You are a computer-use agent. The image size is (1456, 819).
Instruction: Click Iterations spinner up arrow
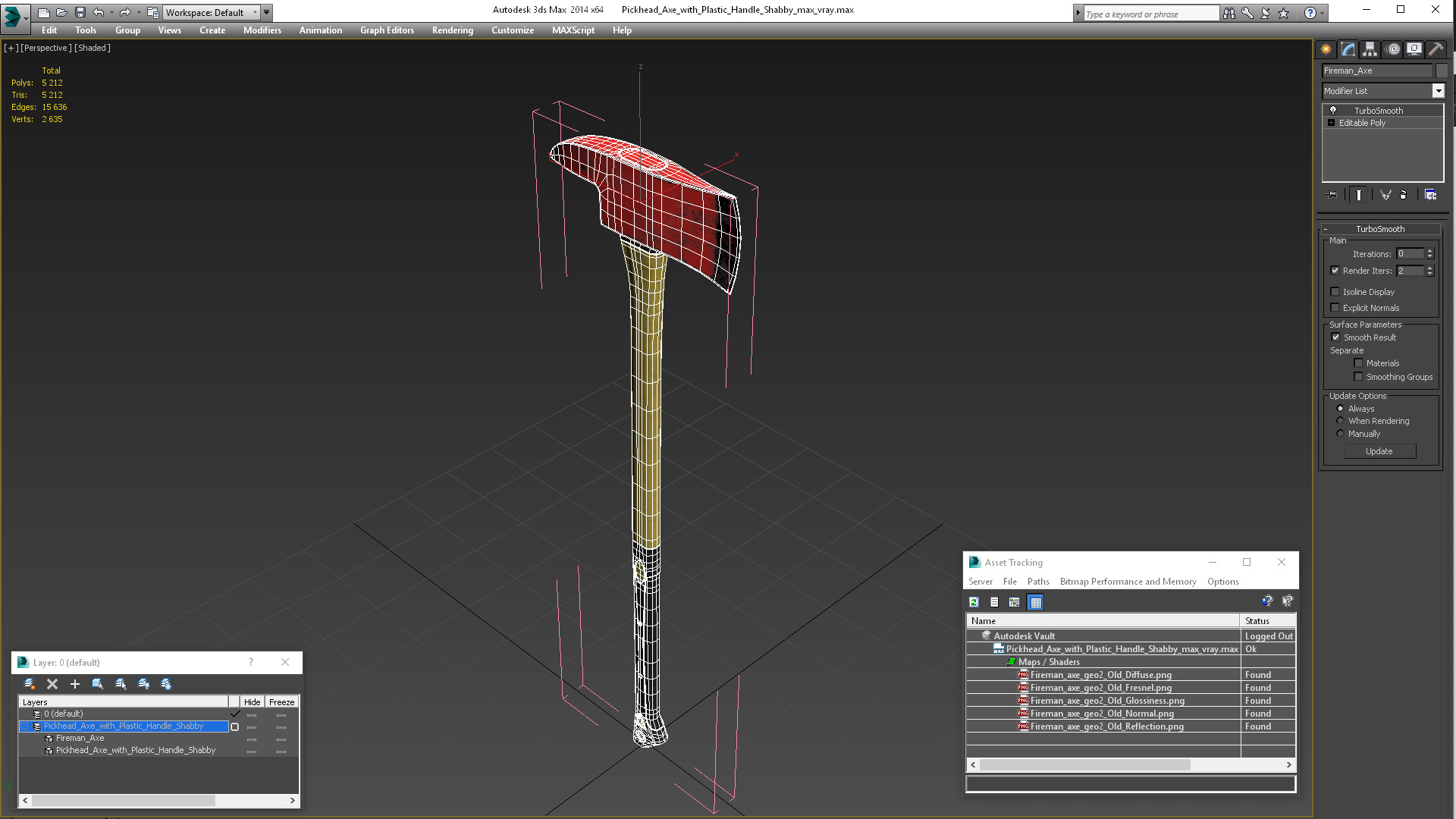pos(1430,251)
